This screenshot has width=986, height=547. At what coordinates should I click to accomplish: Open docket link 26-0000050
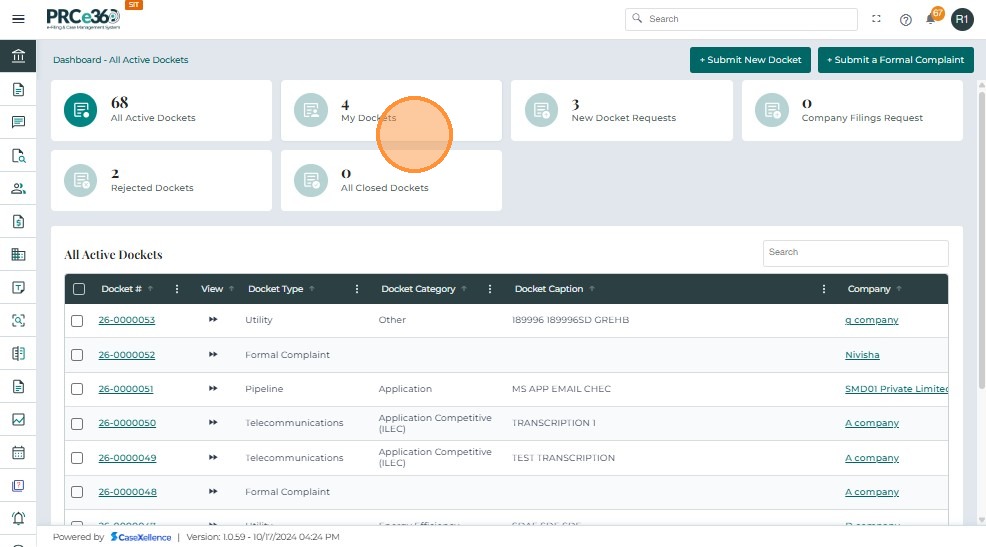tap(127, 423)
